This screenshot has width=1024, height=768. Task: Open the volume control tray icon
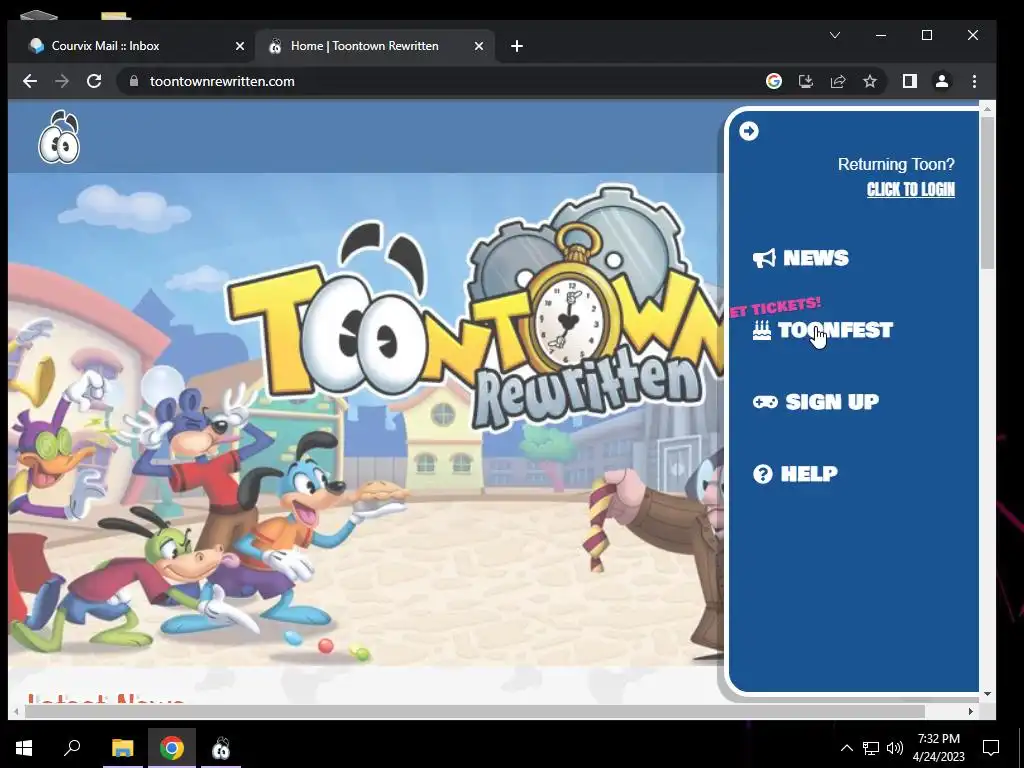895,748
